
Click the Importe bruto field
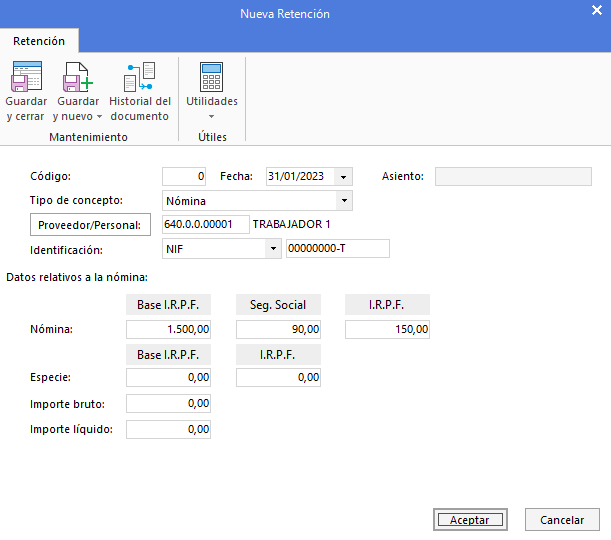point(168,403)
